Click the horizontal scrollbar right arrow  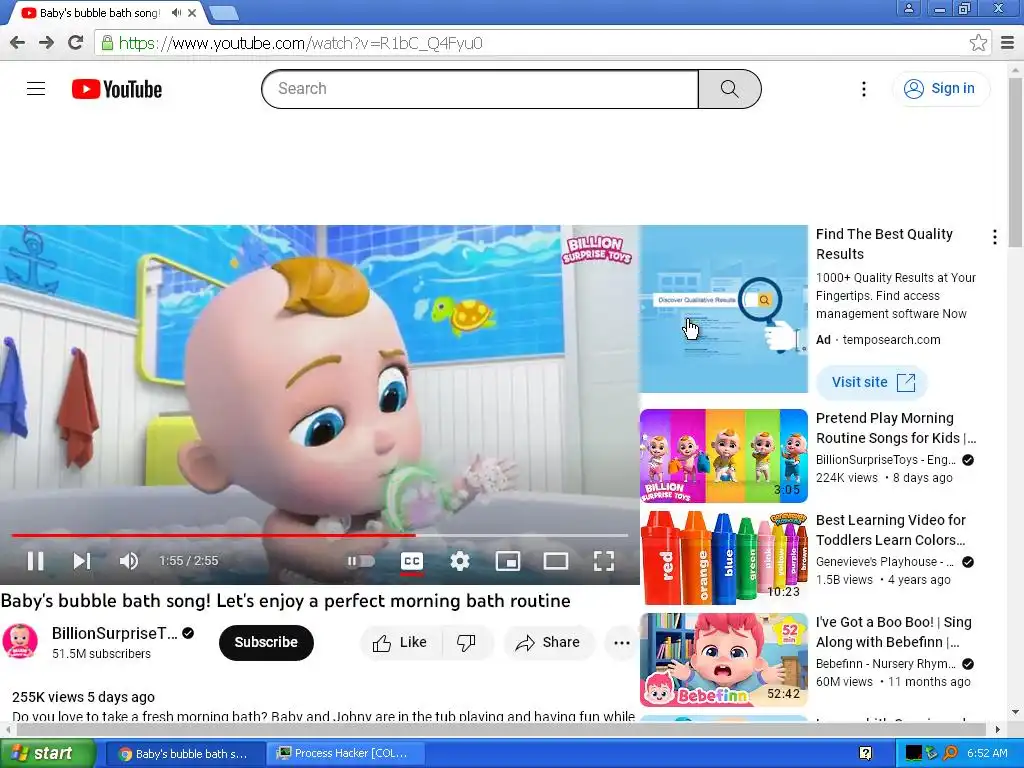point(997,729)
